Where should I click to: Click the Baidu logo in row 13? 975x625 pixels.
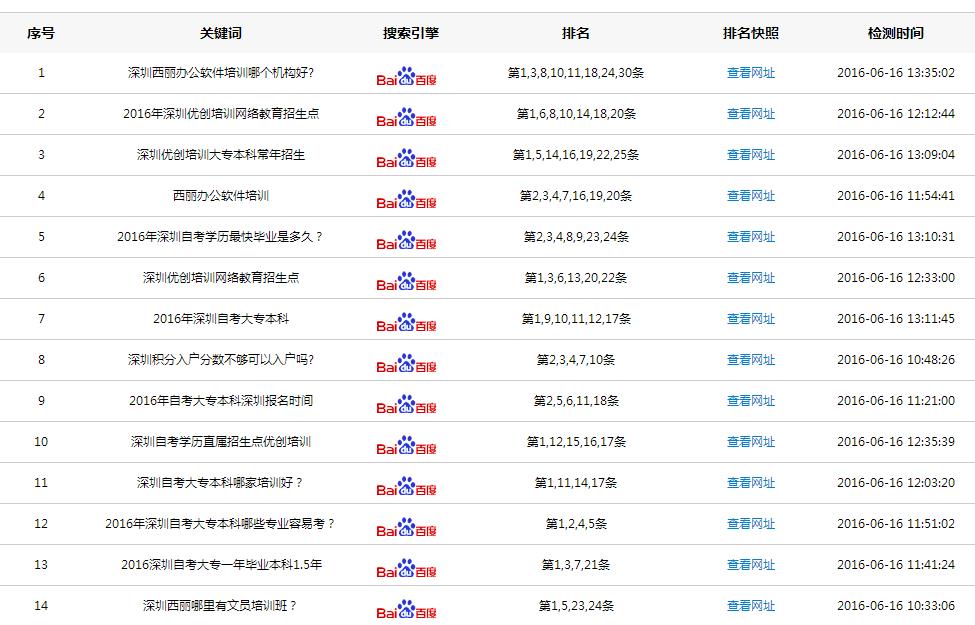click(407, 569)
